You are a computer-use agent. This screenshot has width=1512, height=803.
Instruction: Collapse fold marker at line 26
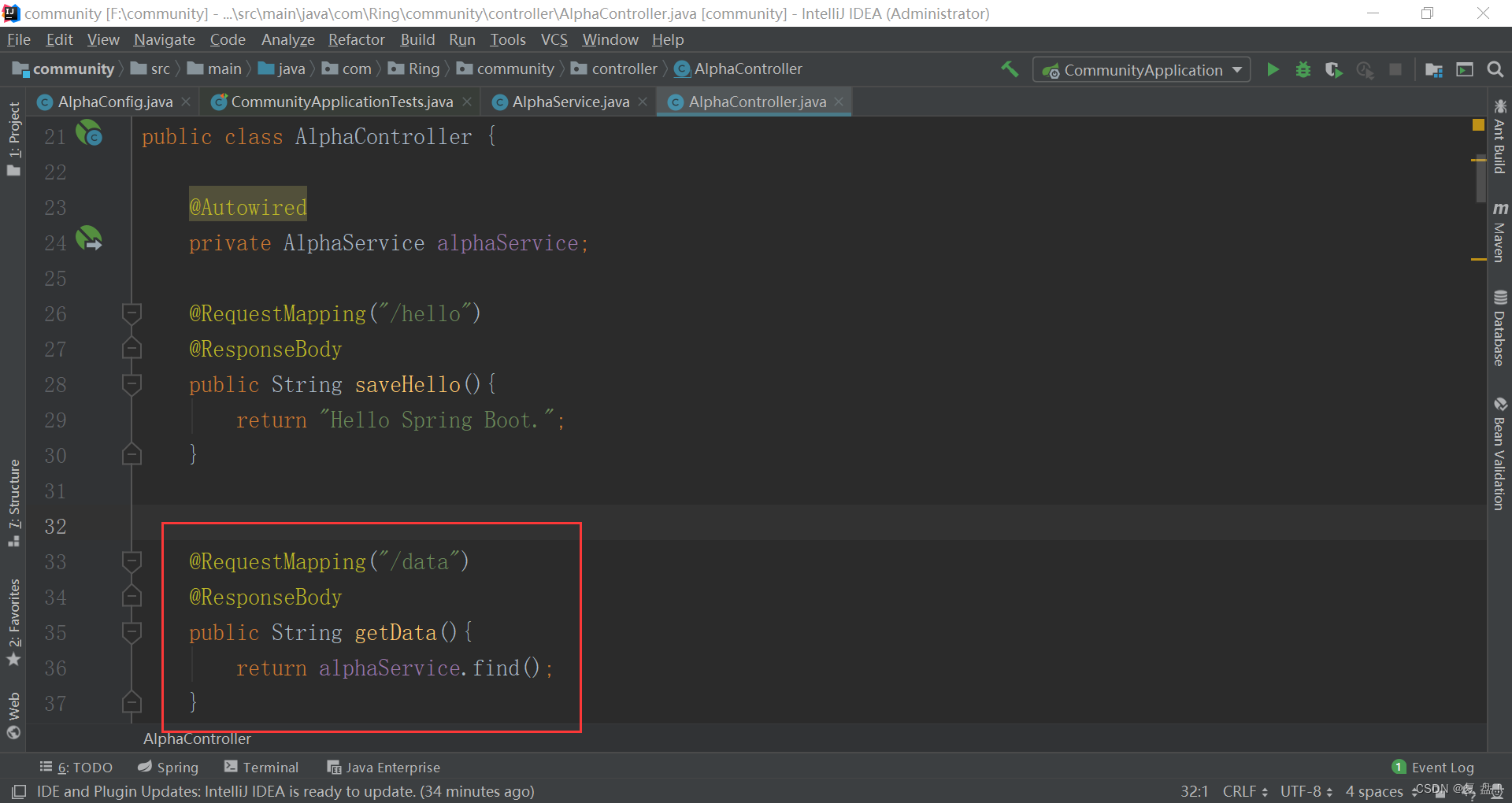[132, 313]
